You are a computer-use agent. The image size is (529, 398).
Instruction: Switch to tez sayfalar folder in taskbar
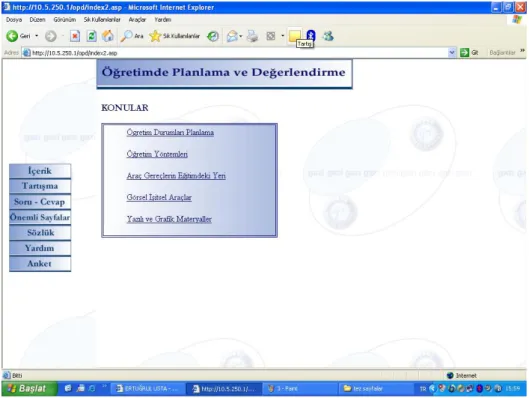(375, 389)
